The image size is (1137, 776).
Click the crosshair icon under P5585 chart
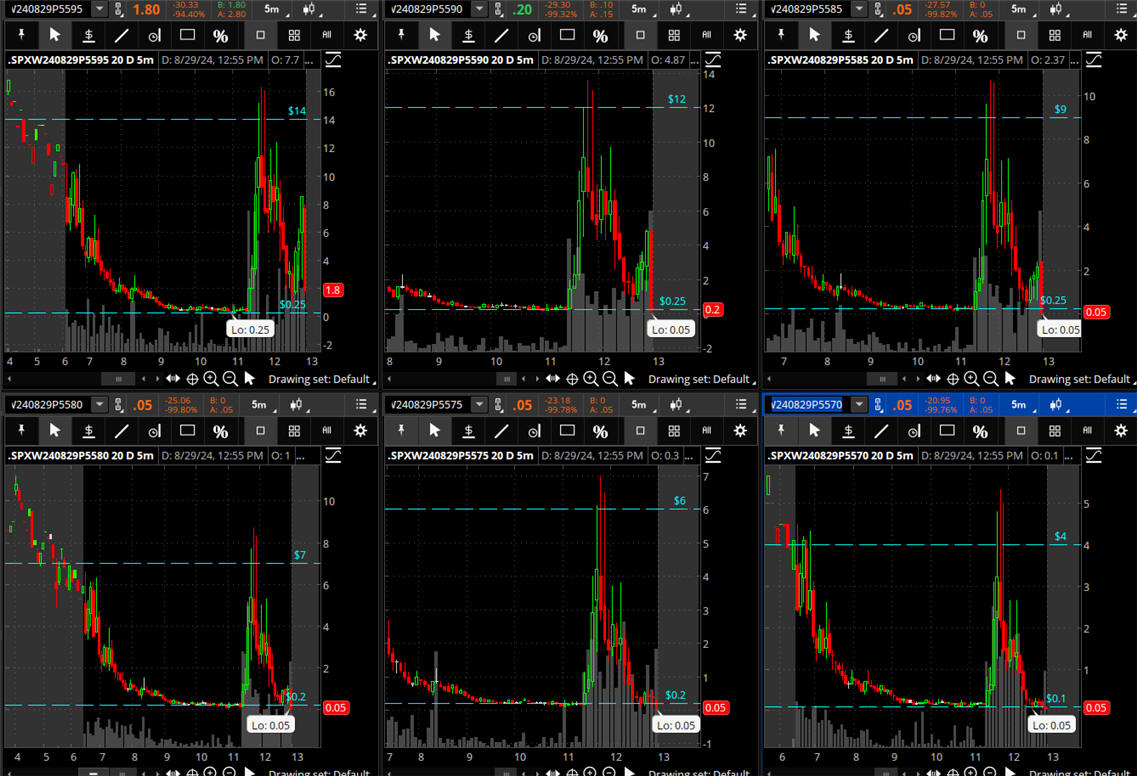(x=953, y=379)
